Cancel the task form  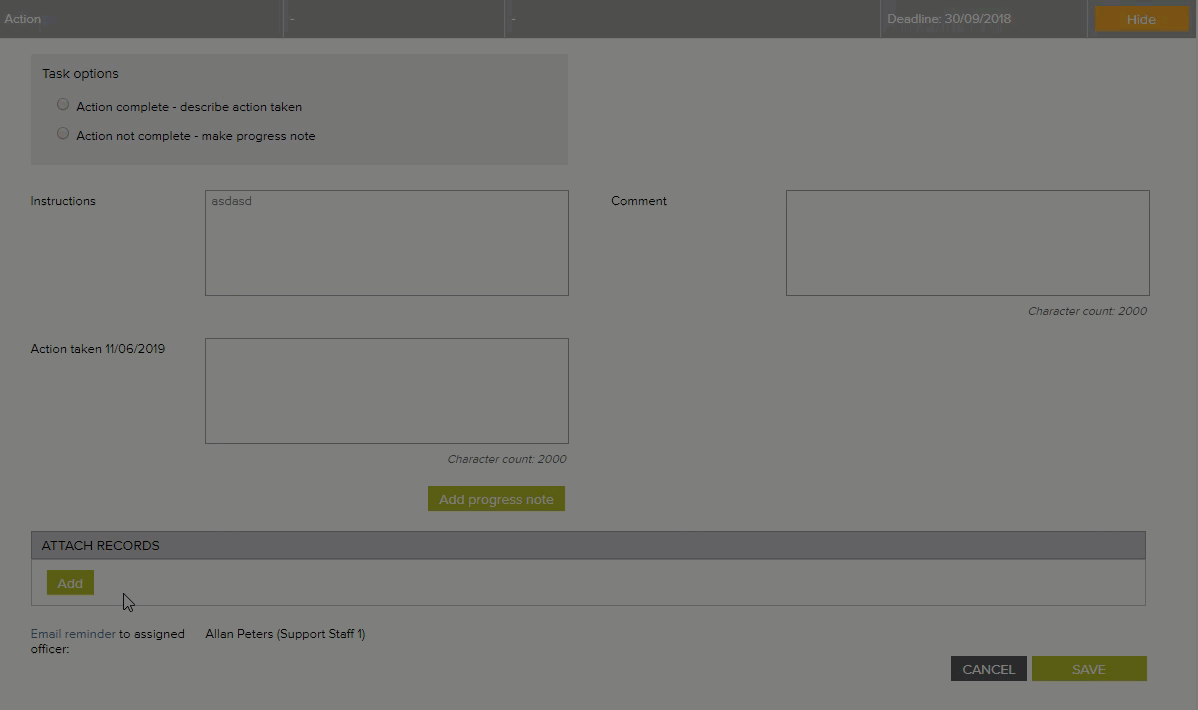pos(988,669)
